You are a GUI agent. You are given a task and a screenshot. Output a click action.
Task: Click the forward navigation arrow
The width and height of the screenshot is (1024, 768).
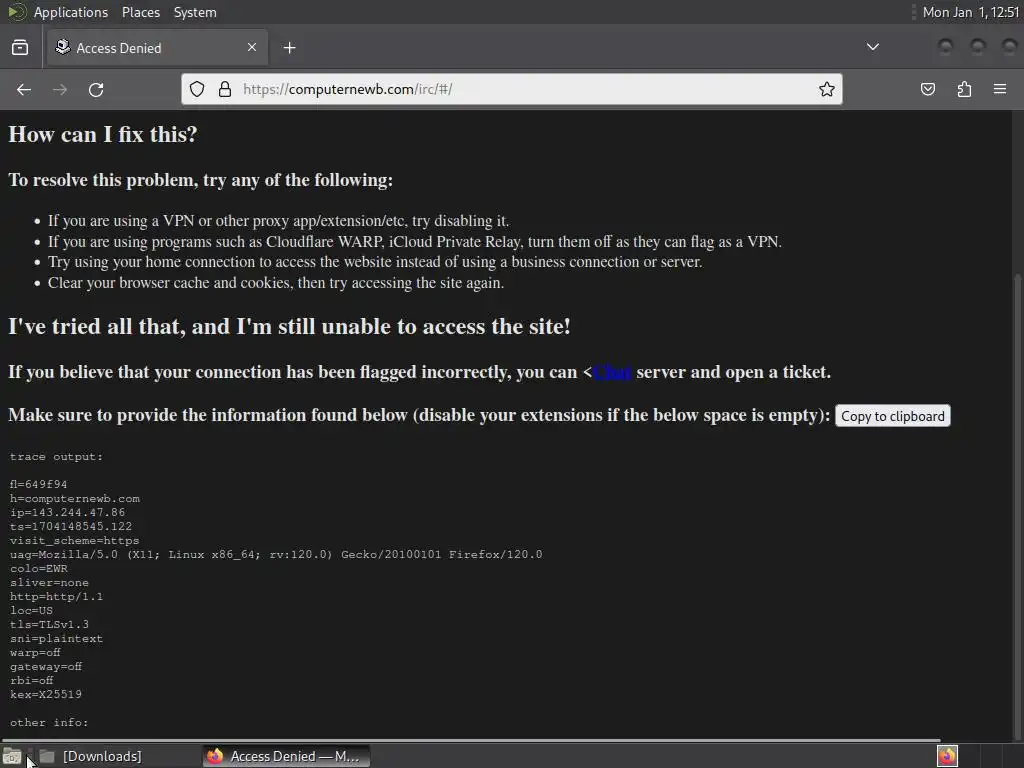point(59,89)
